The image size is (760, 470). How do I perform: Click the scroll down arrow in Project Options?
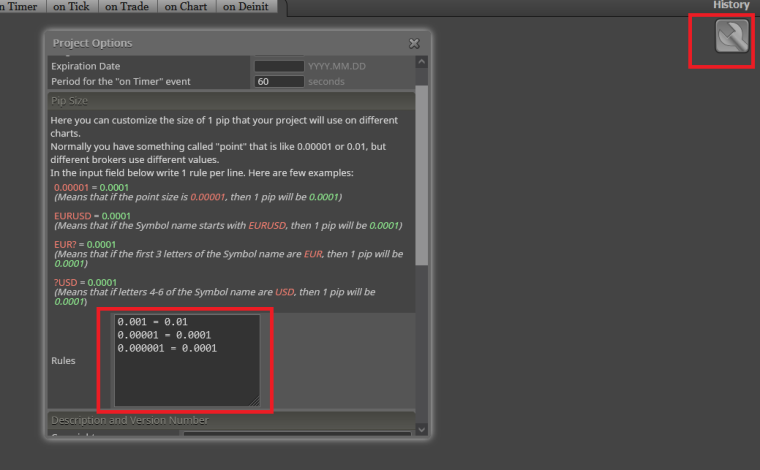click(x=421, y=429)
